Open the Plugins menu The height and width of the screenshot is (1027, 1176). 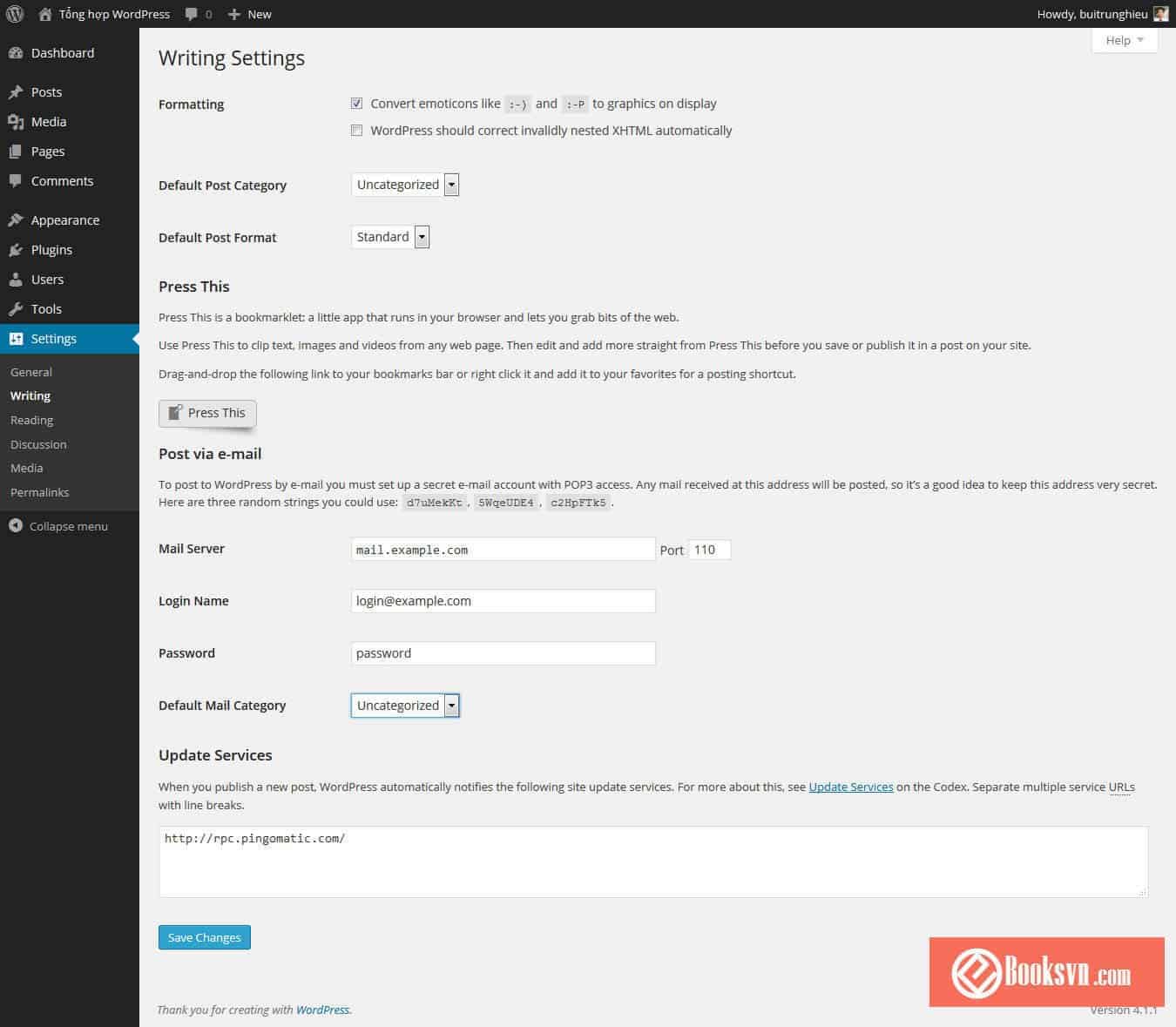click(70, 250)
